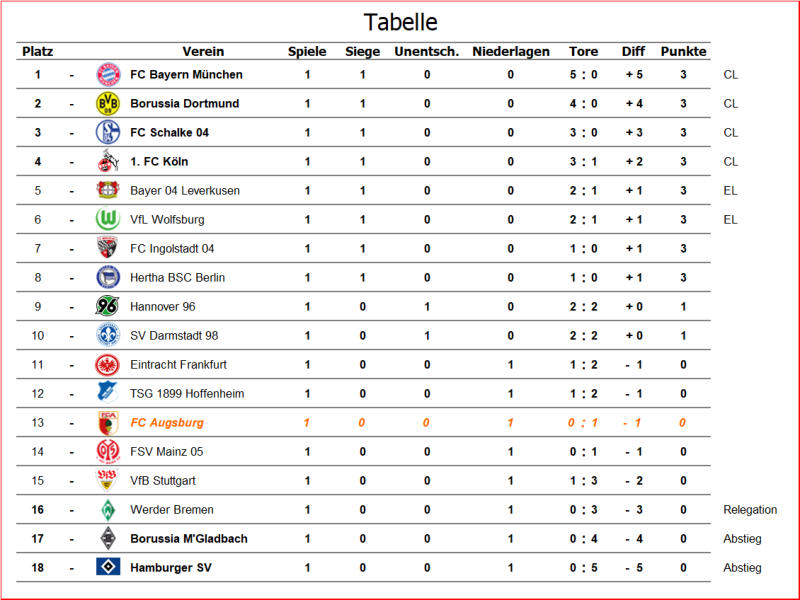Select the Eintracht Frankfurt eagle crest
The width and height of the screenshot is (800, 600).
tap(108, 365)
